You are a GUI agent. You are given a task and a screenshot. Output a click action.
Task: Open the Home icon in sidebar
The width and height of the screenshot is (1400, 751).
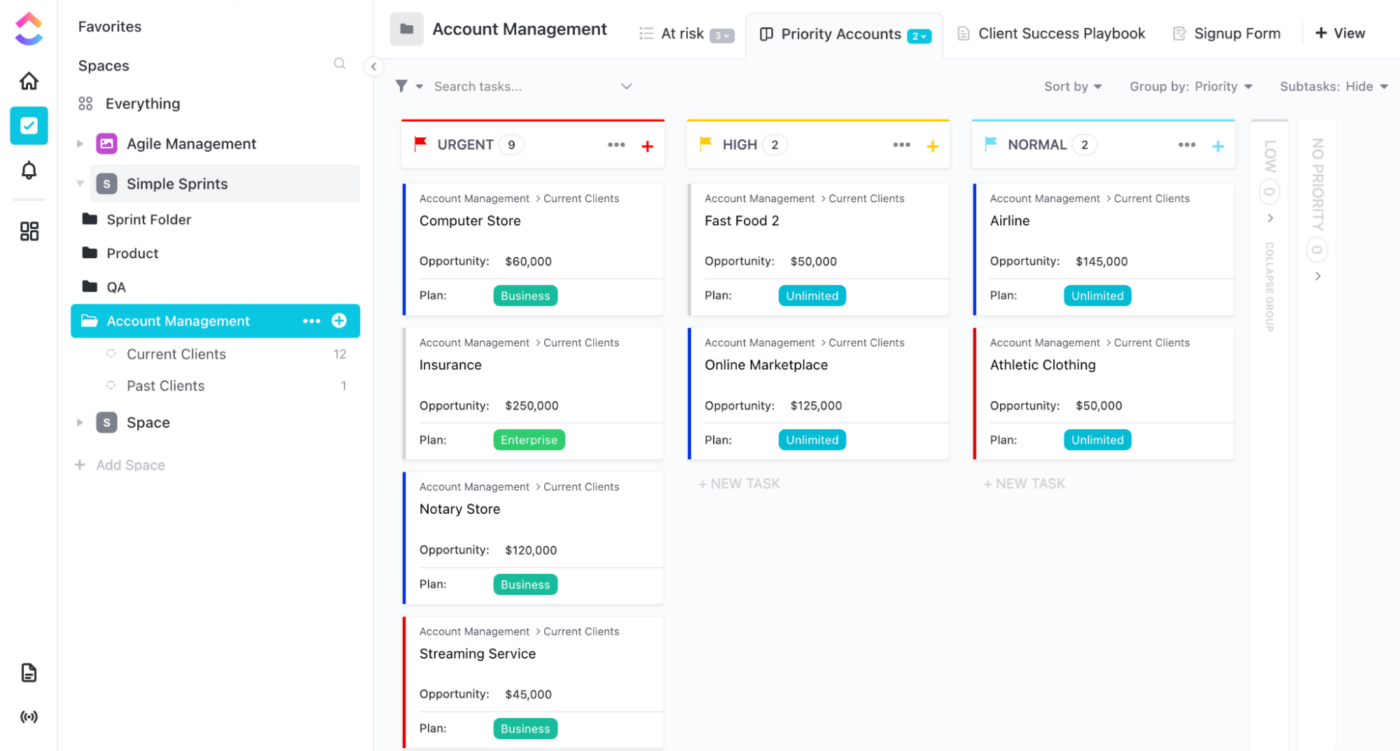tap(28, 80)
